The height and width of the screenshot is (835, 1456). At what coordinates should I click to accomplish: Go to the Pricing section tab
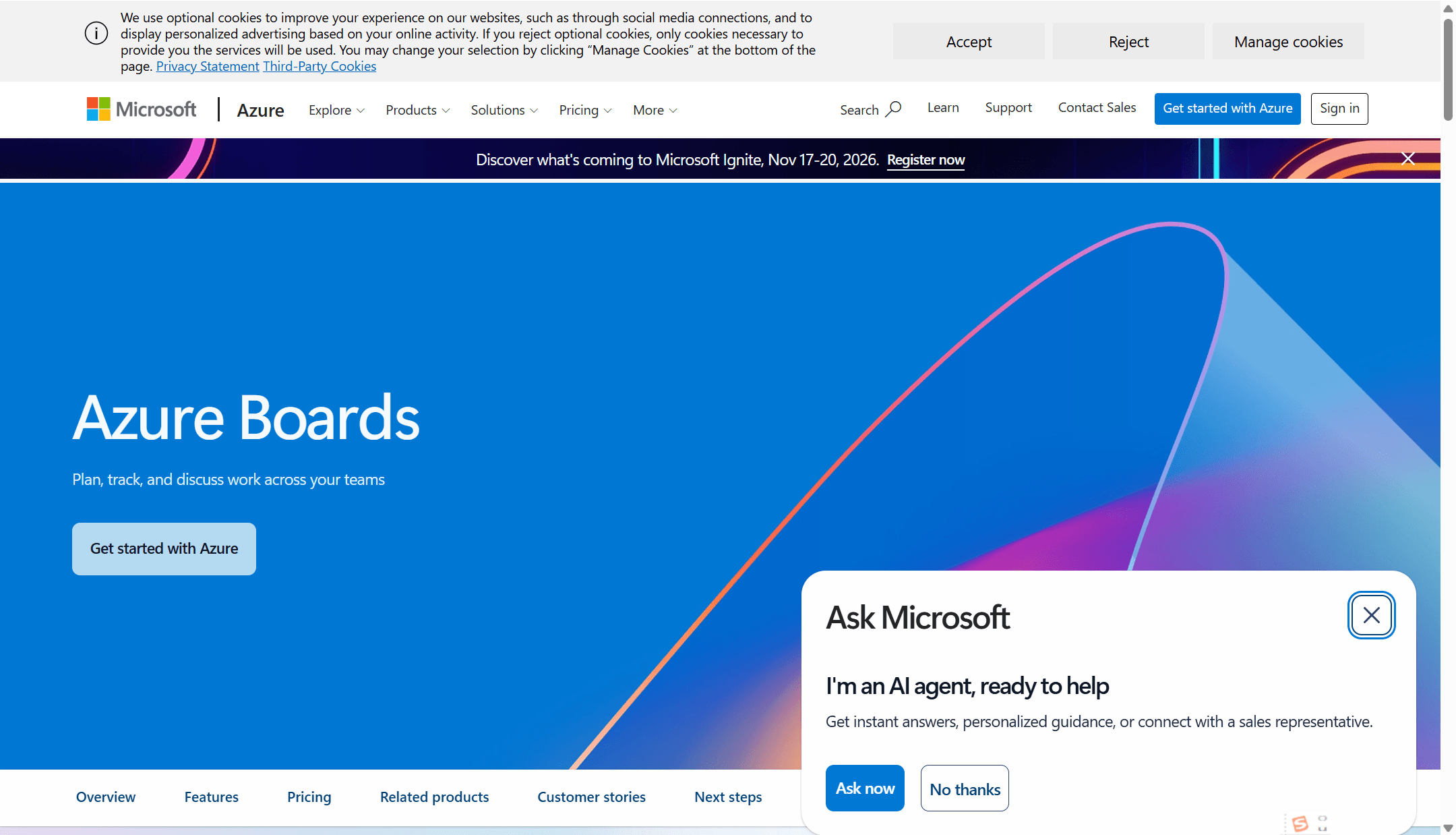309,797
